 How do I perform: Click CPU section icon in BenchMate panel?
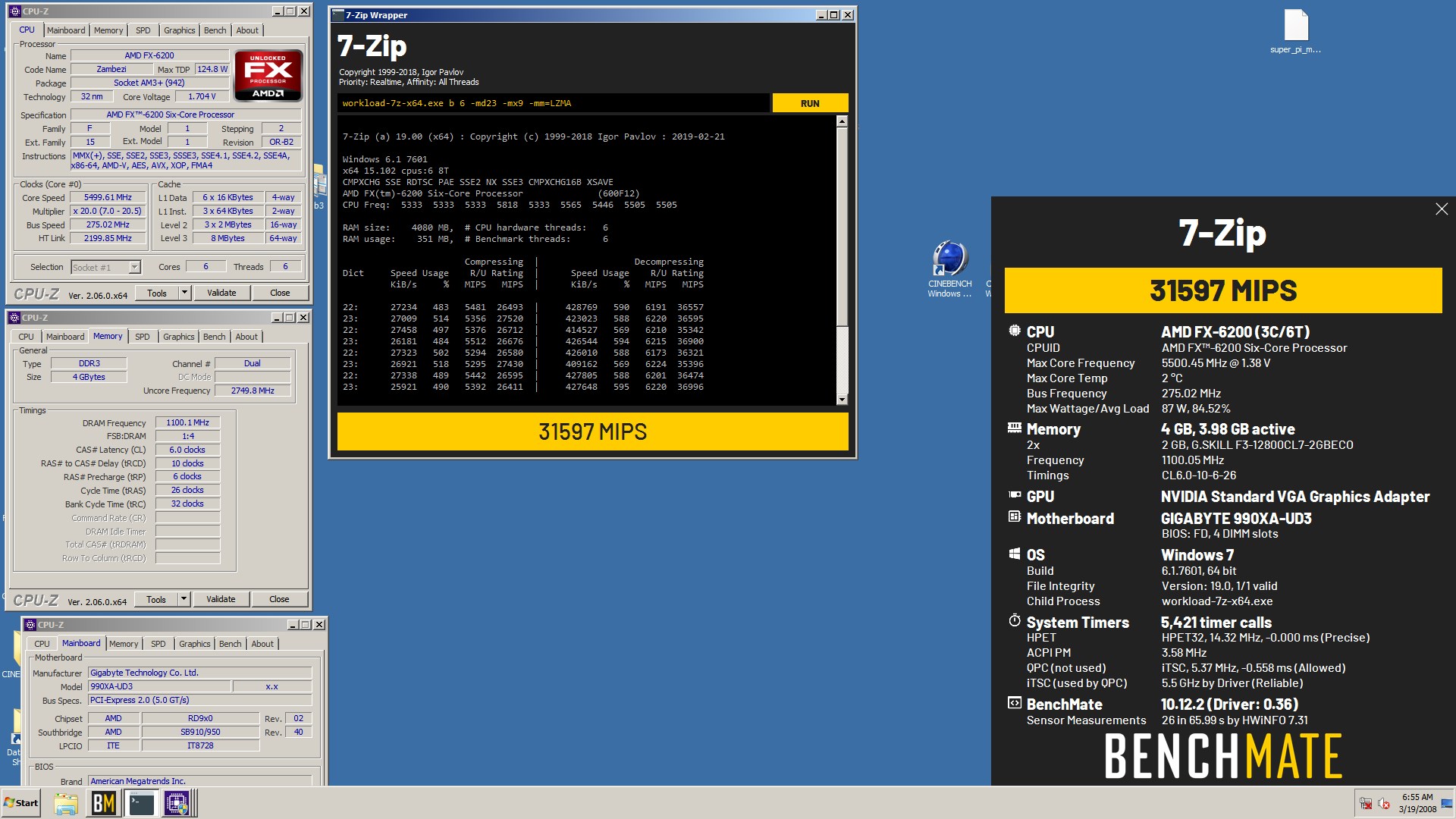coord(1015,331)
